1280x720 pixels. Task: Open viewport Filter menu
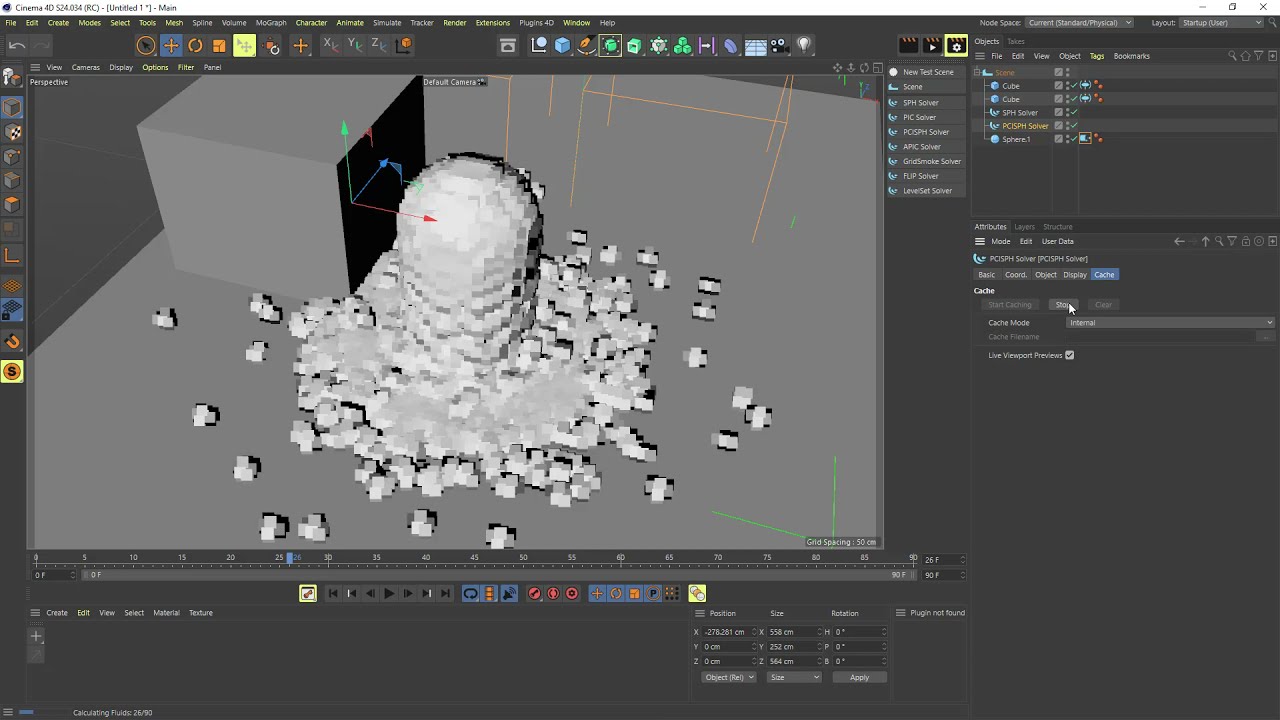coord(186,67)
